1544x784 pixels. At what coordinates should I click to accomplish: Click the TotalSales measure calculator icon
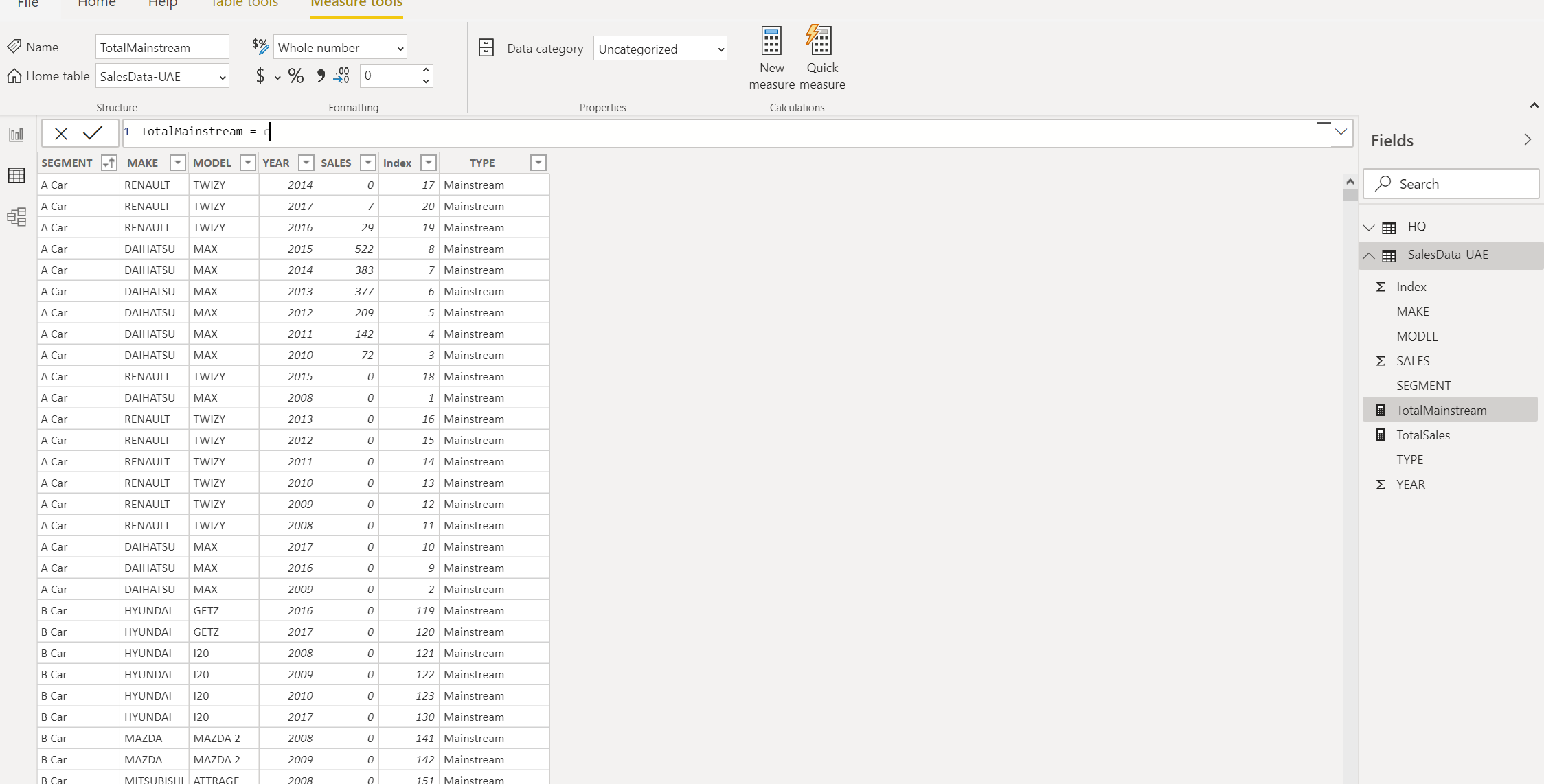pyautogui.click(x=1381, y=435)
